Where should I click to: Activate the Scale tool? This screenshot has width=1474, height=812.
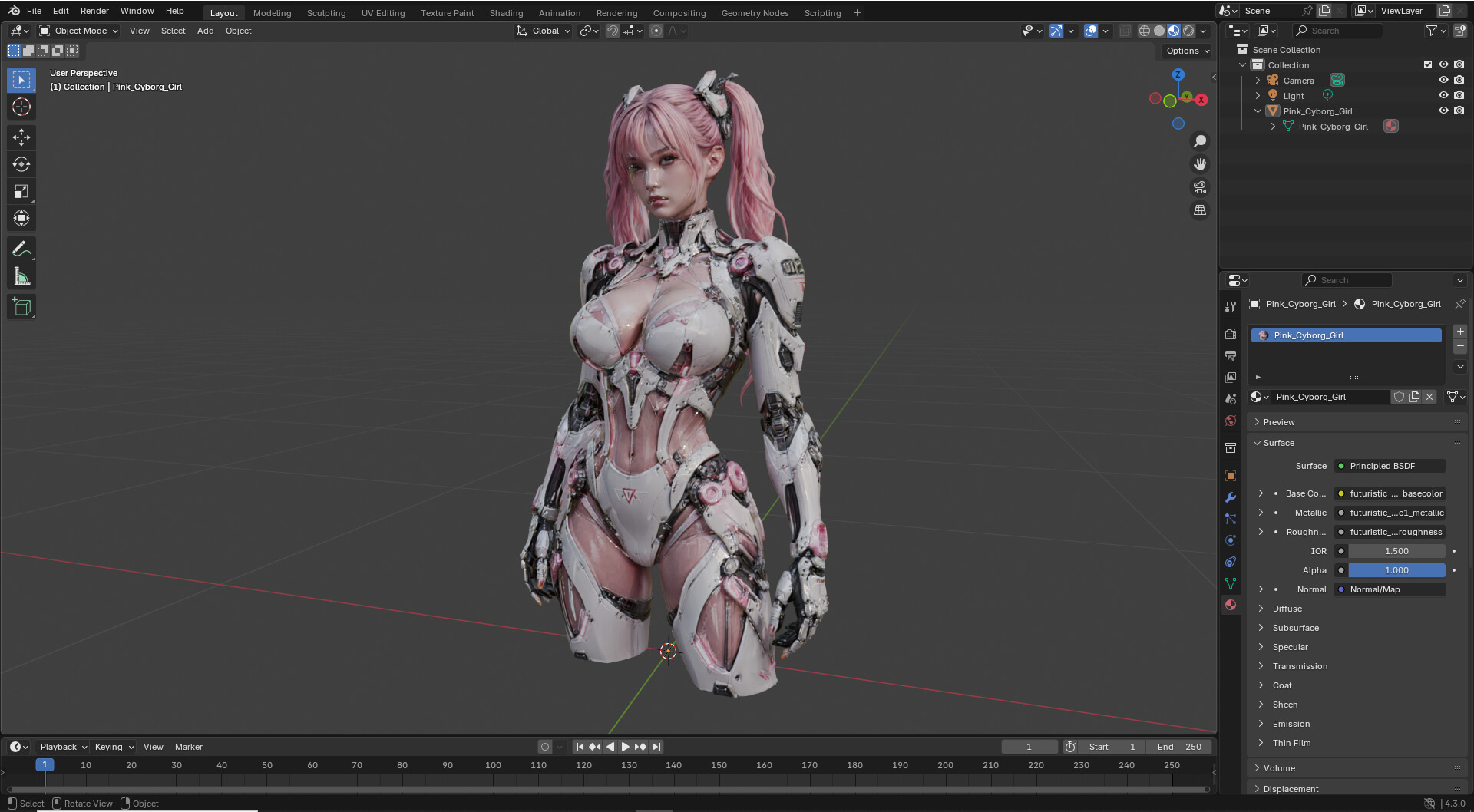coord(21,191)
